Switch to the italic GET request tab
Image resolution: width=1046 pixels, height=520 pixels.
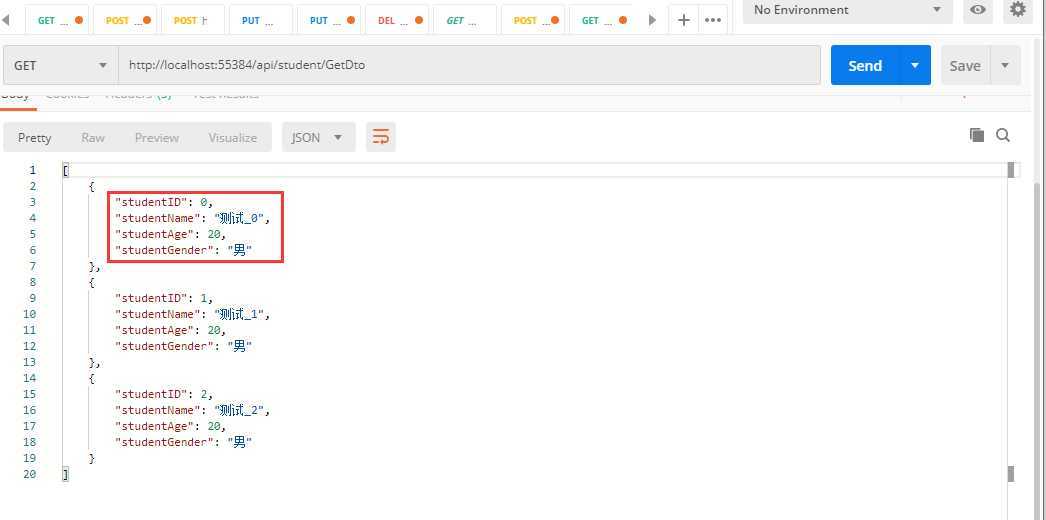pyautogui.click(x=464, y=20)
